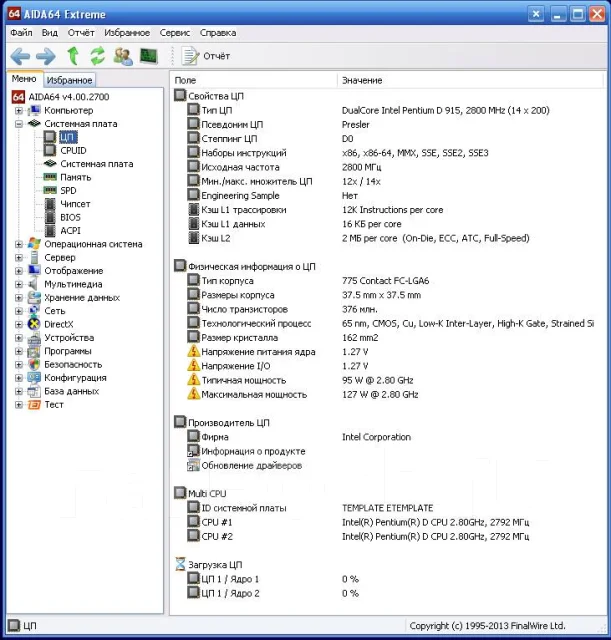Expand the Тест tree node
611x640 pixels.
(x=19, y=405)
